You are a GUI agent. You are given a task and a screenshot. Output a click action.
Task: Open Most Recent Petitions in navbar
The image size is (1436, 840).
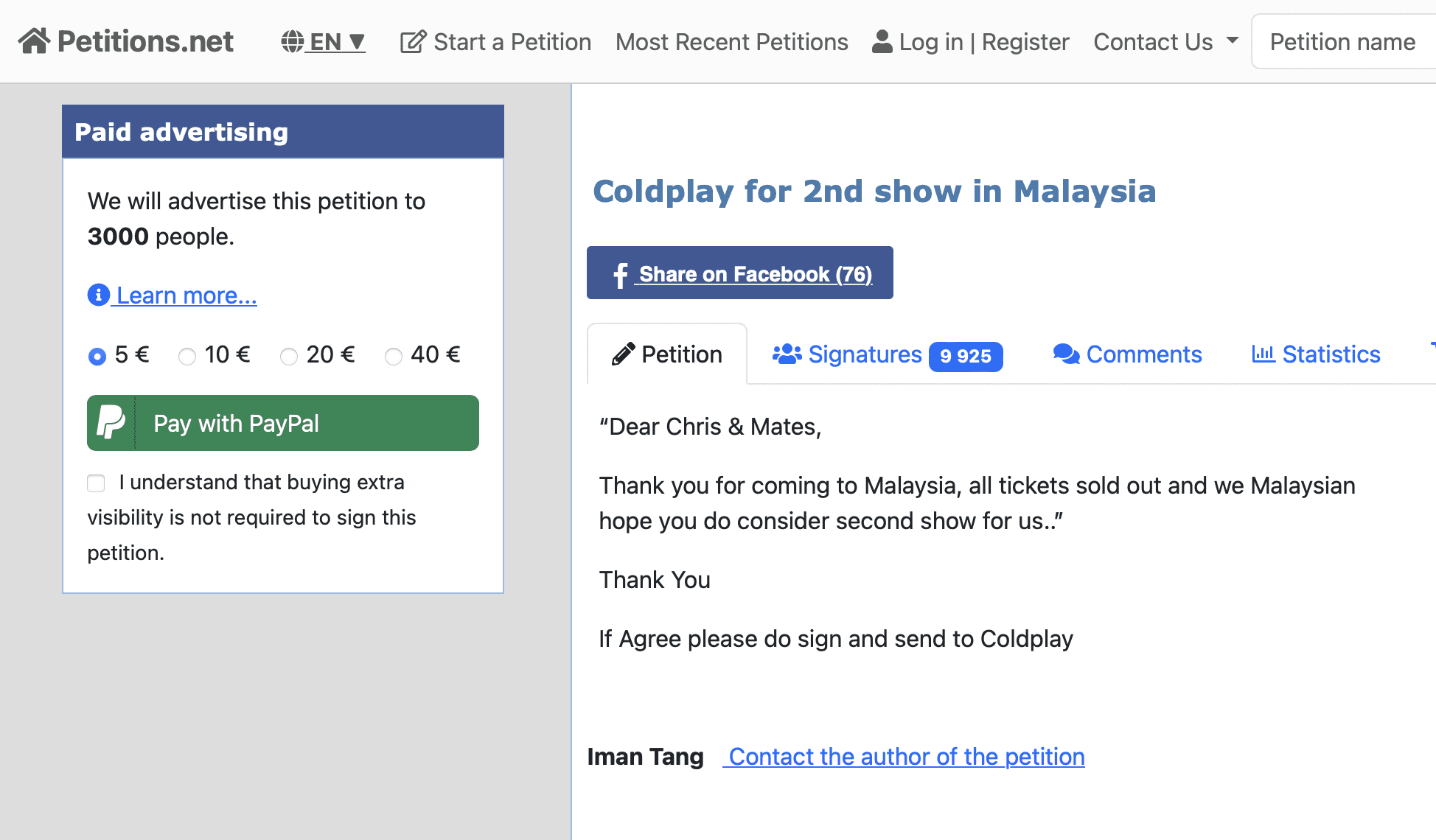point(731,42)
